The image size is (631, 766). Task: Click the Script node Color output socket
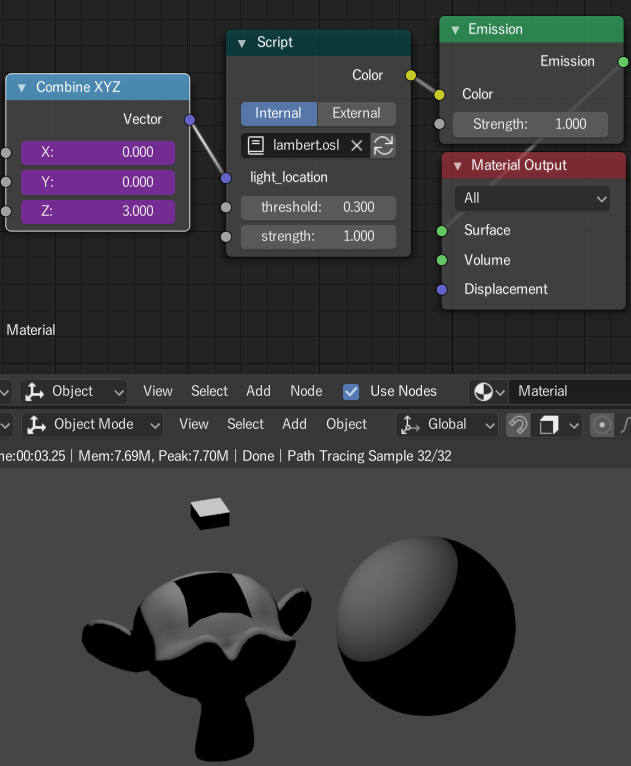click(411, 75)
